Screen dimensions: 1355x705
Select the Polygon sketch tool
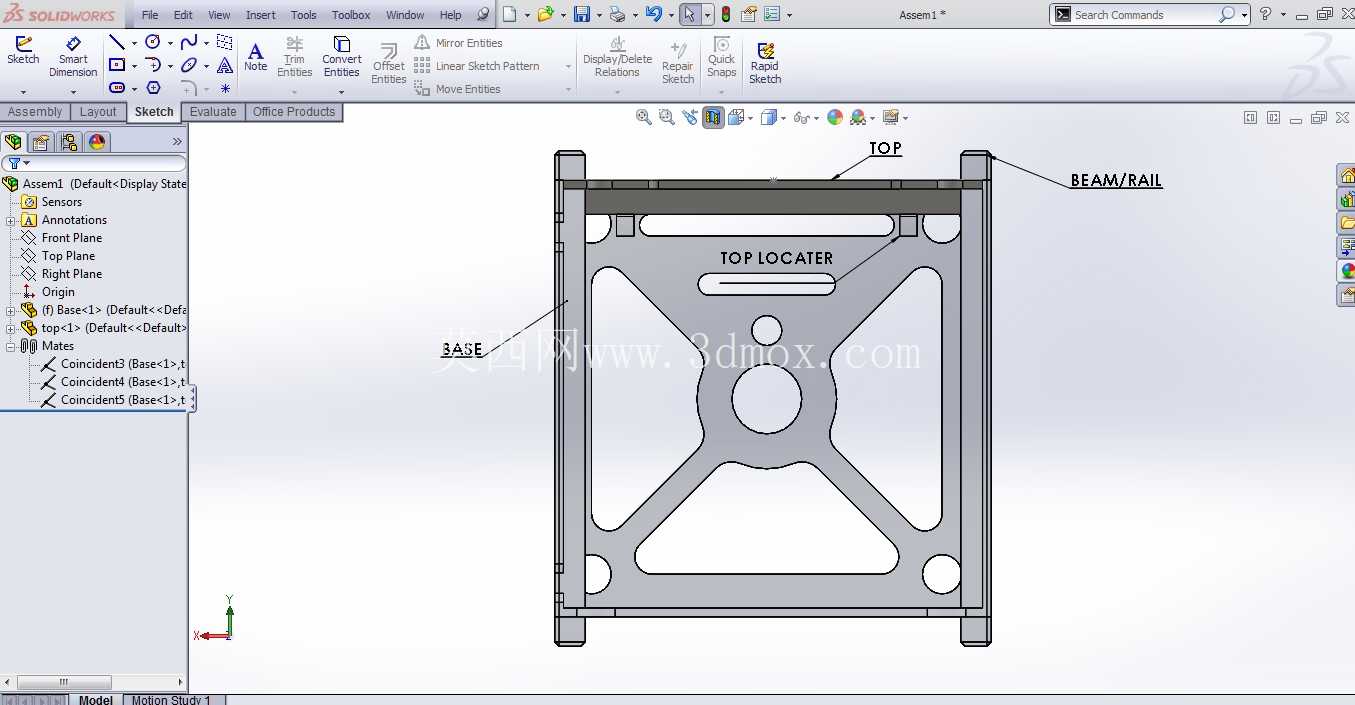(153, 88)
